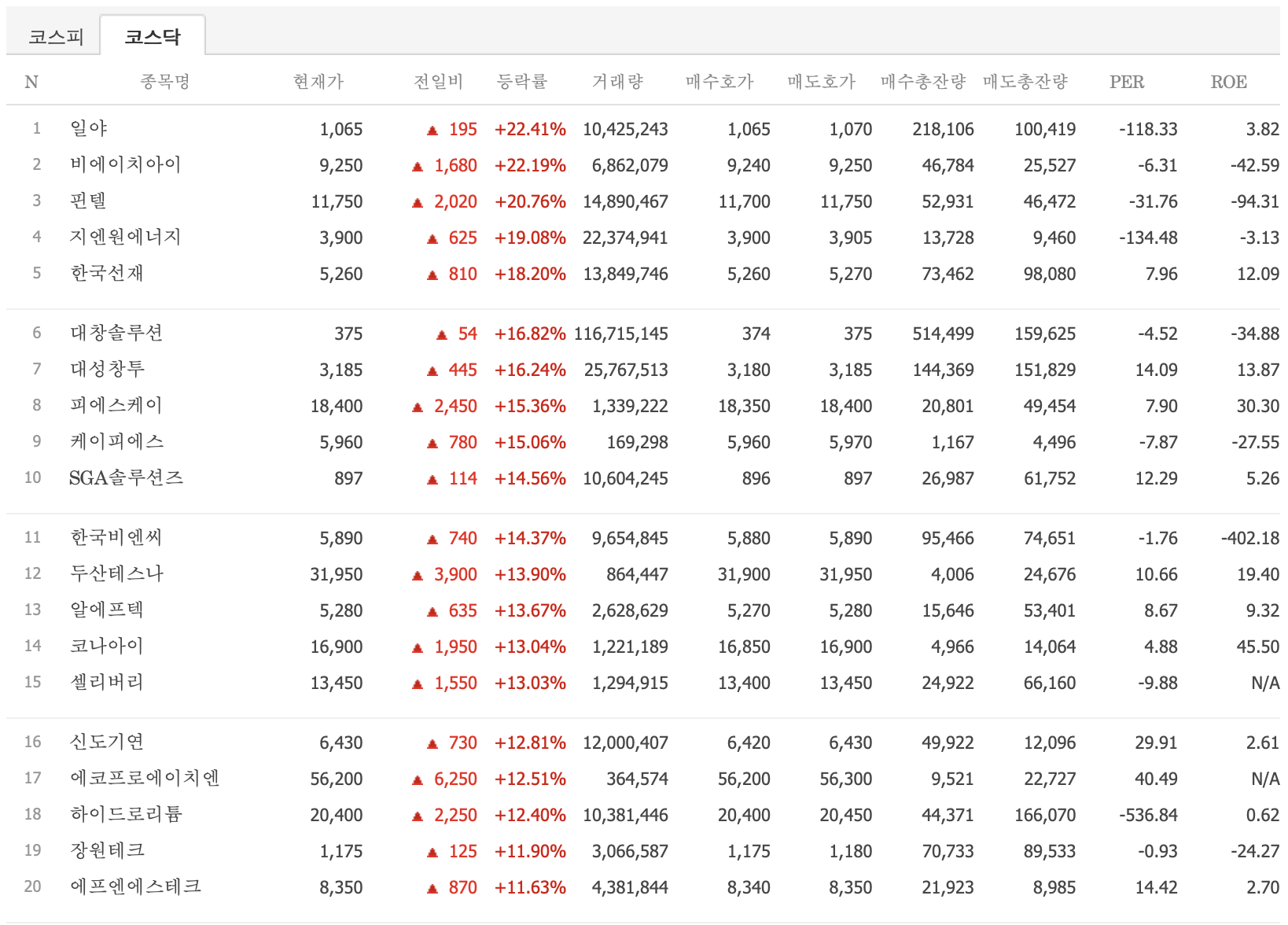1288x925 pixels.
Task: Select the 코스닥 tab
Action: point(153,36)
